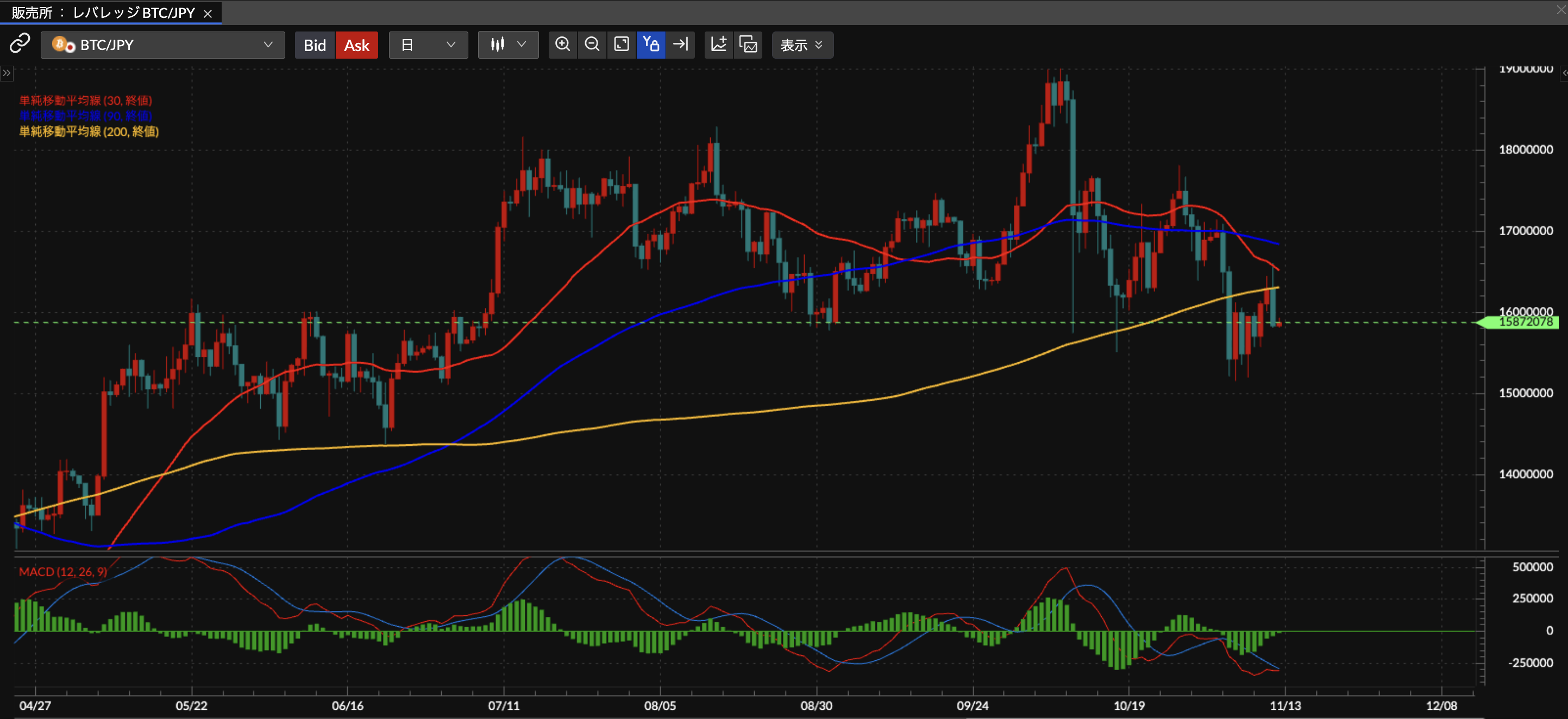Image resolution: width=1568 pixels, height=719 pixels.
Task: Click the save chart image icon
Action: [x=748, y=45]
